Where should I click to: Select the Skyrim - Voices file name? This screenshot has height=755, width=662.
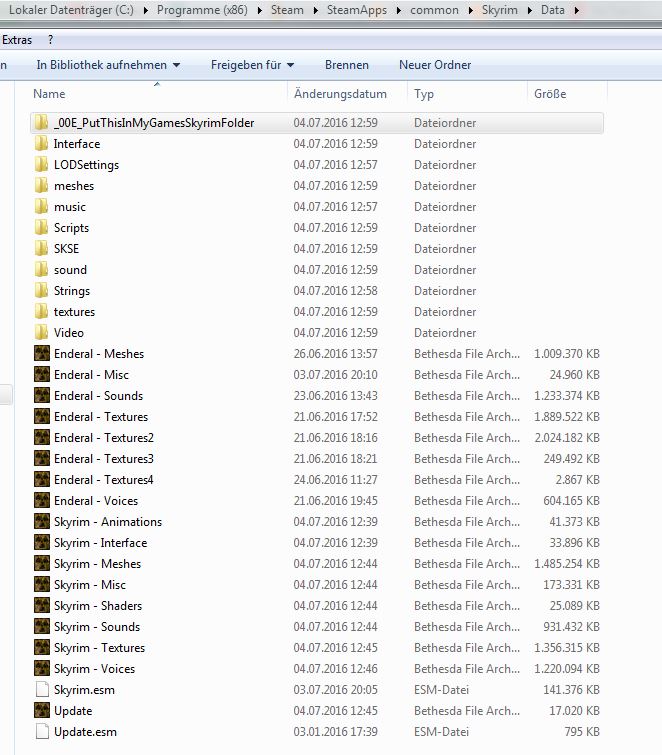pyautogui.click(x=94, y=669)
